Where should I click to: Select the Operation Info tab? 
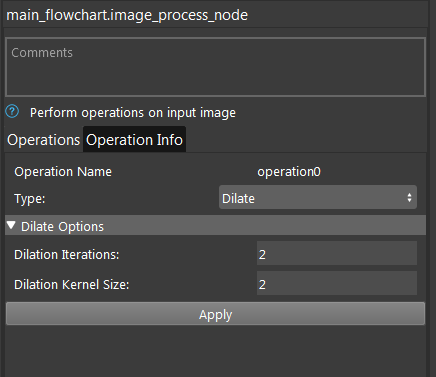coord(134,140)
